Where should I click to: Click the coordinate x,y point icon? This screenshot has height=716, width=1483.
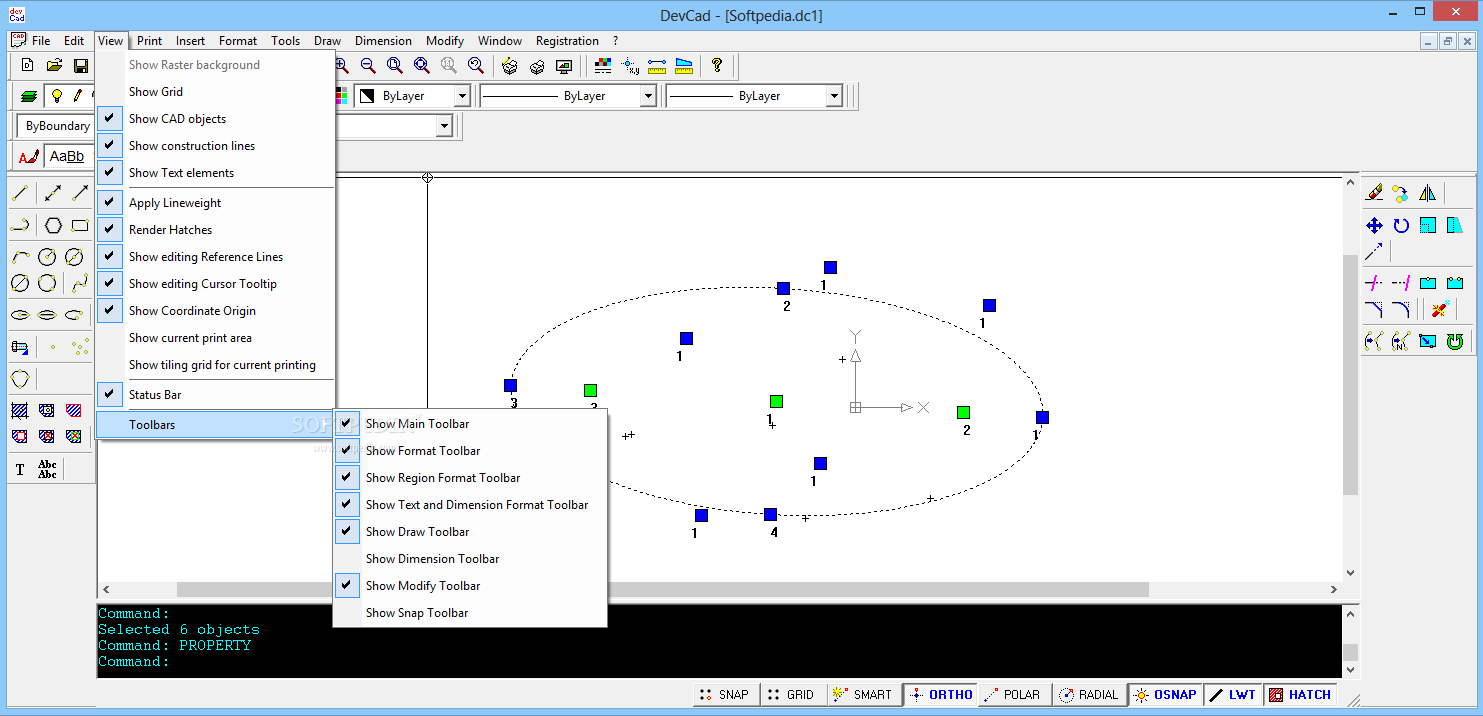pos(630,66)
